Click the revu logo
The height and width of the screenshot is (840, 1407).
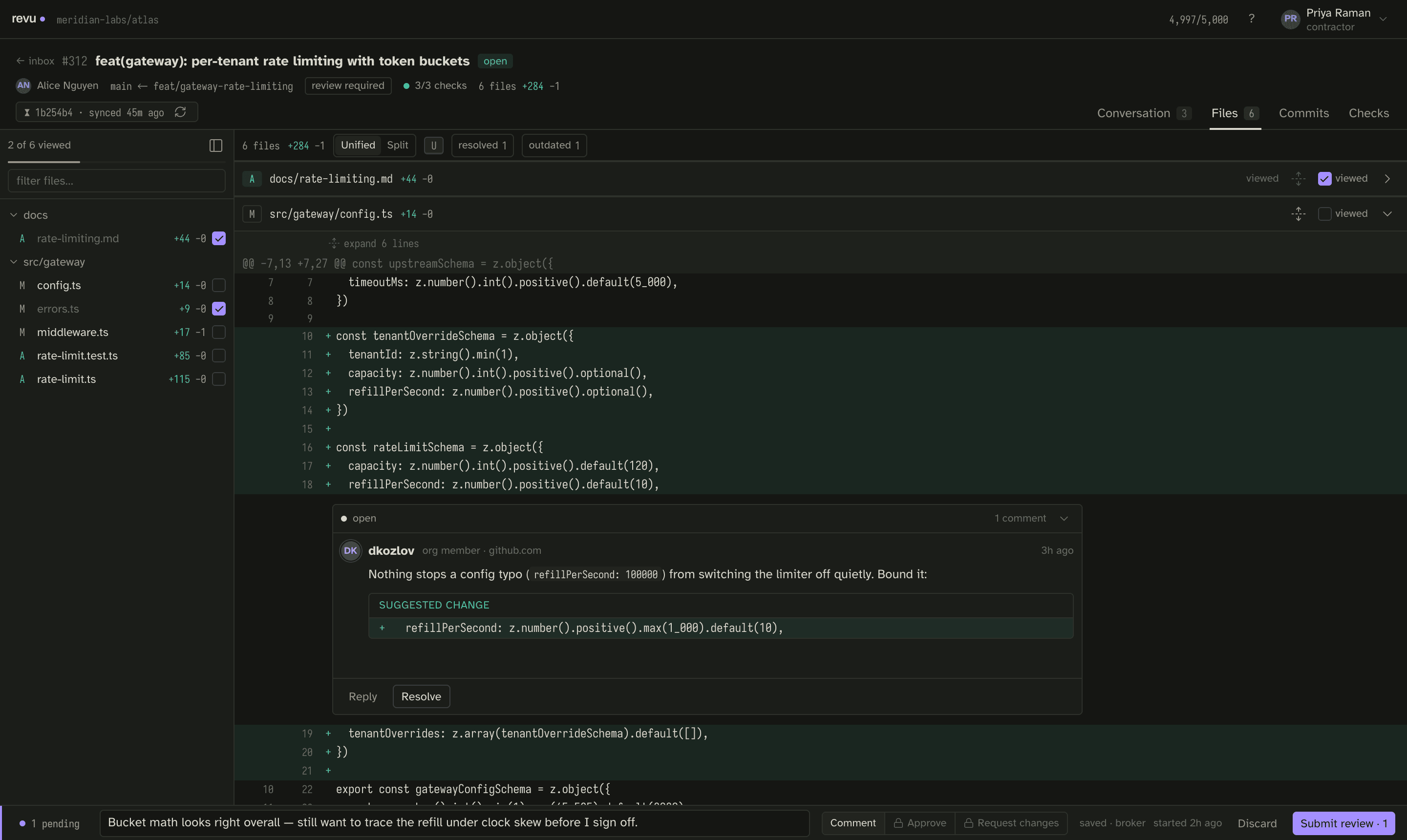(28, 19)
